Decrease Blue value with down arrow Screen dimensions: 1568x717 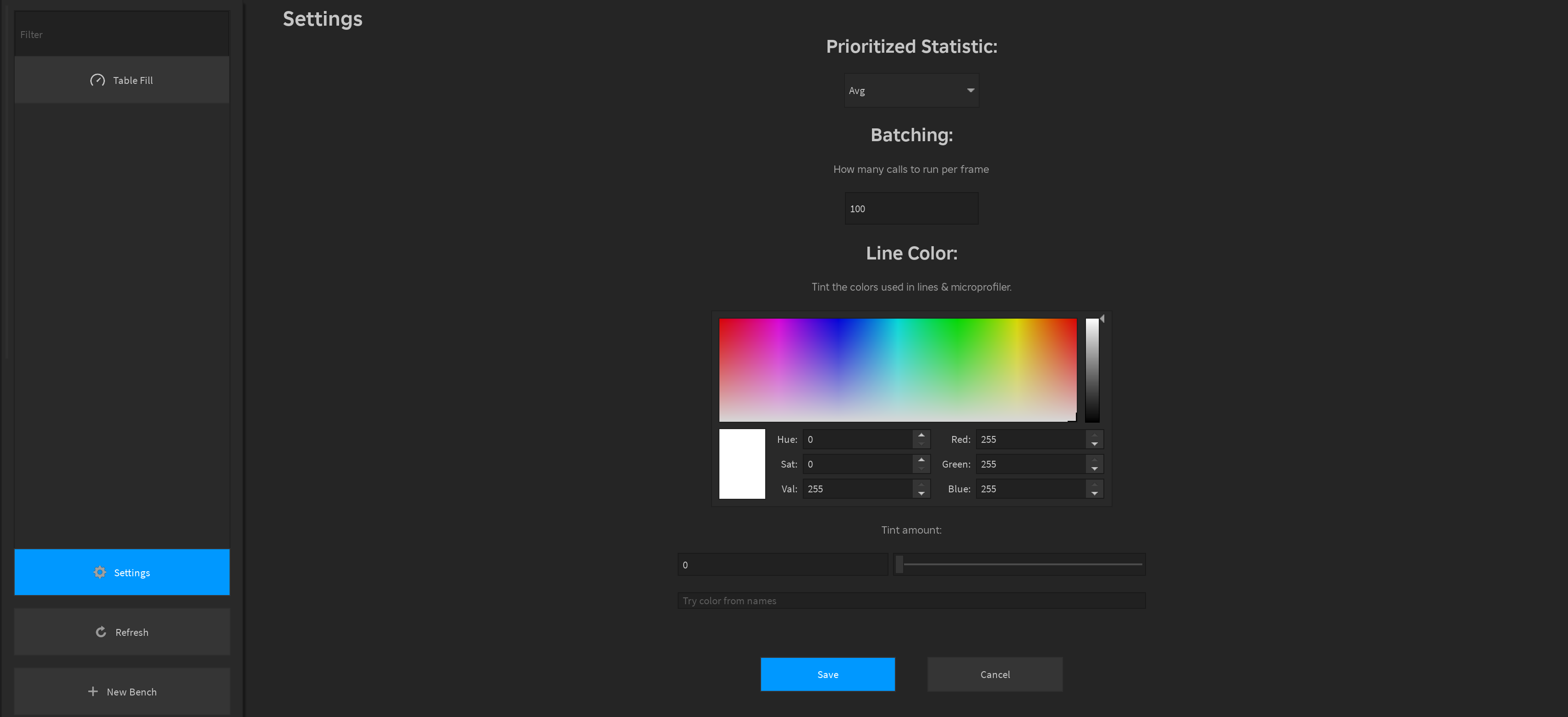[x=1094, y=493]
